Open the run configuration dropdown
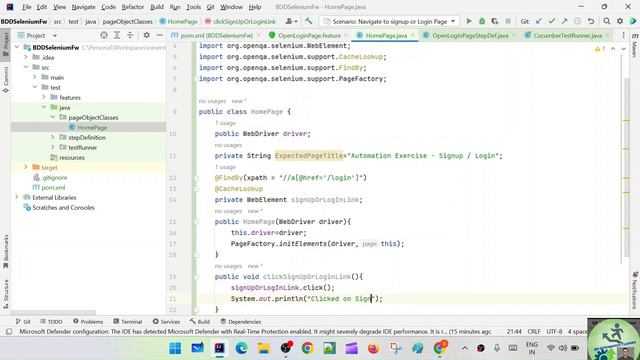This screenshot has width=640, height=360. coord(390,21)
